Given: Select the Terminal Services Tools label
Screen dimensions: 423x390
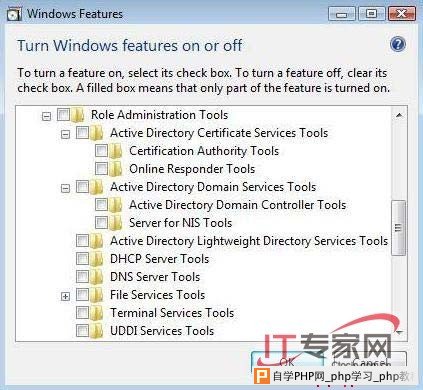Looking at the screenshot, I should [172, 313].
